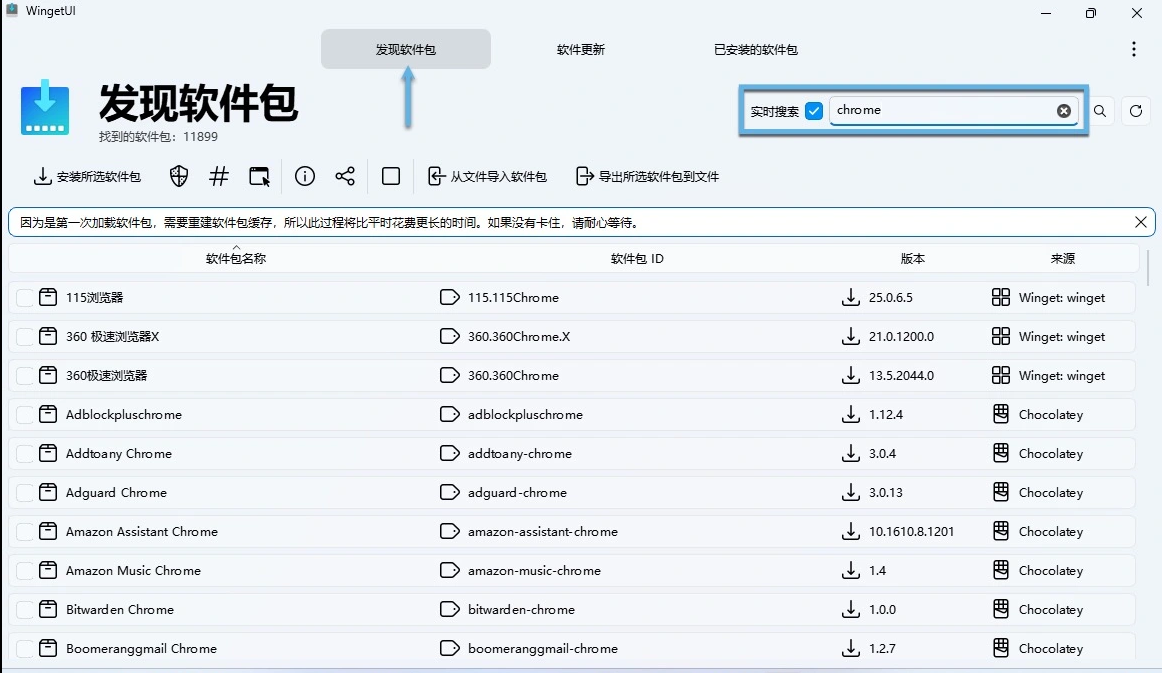
Task: Click the interactive install window icon
Action: pos(259,176)
